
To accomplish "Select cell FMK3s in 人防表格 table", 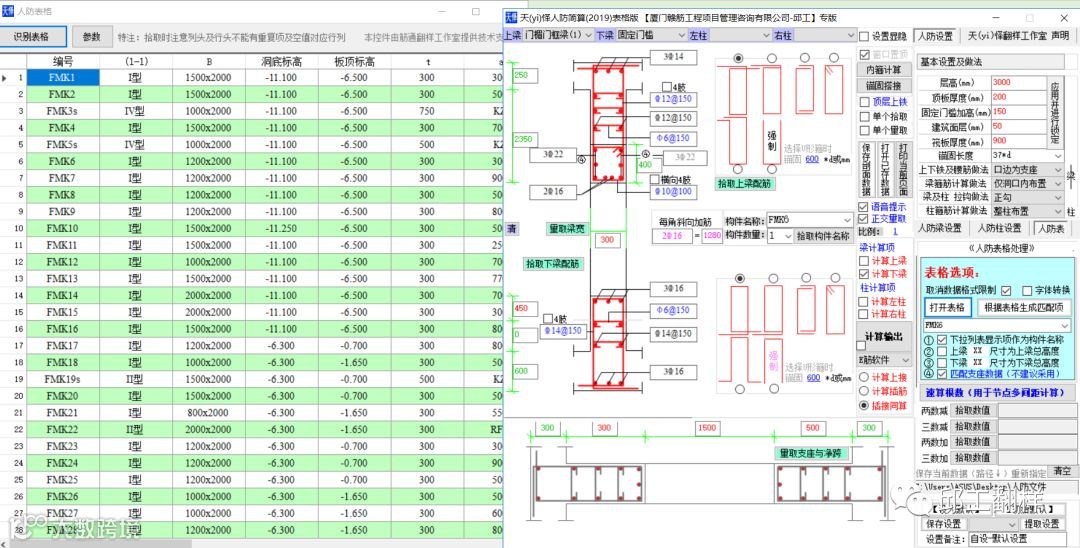I will (x=63, y=111).
